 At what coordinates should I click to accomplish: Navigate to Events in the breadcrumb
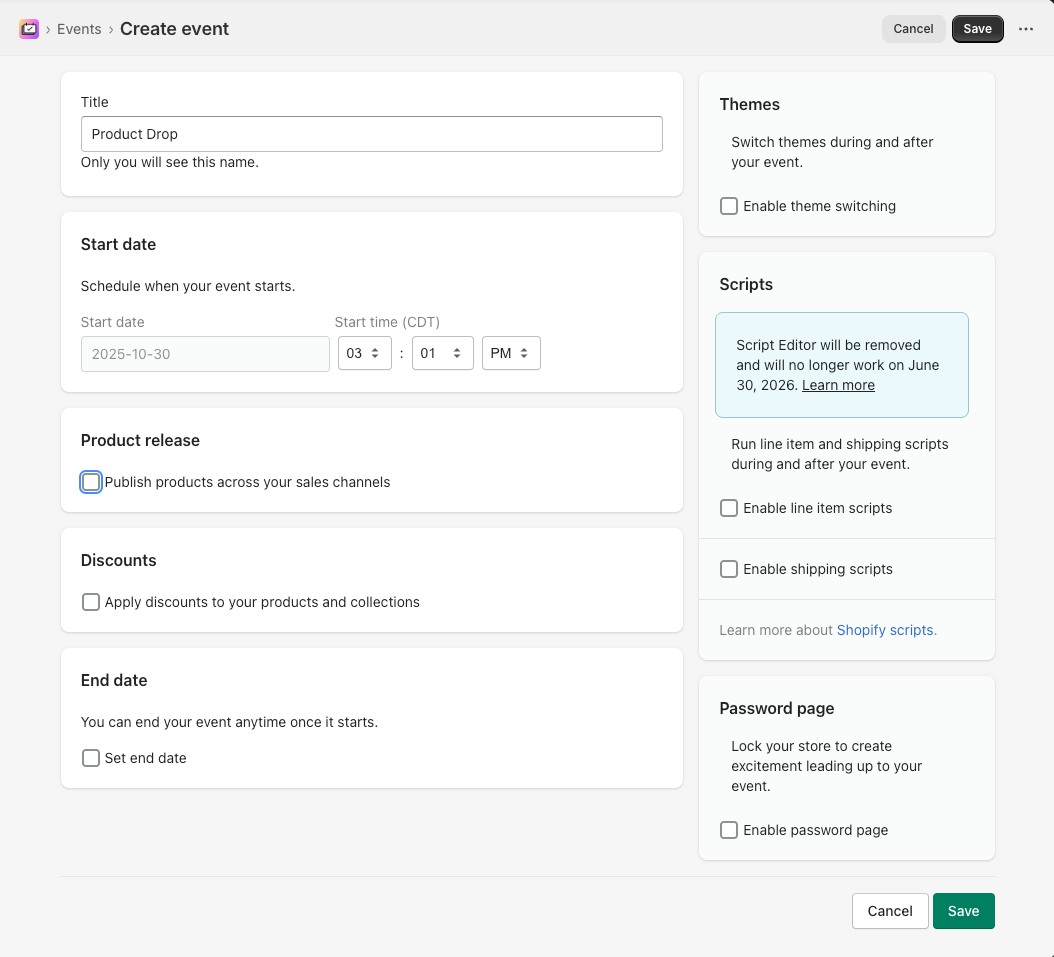point(79,29)
